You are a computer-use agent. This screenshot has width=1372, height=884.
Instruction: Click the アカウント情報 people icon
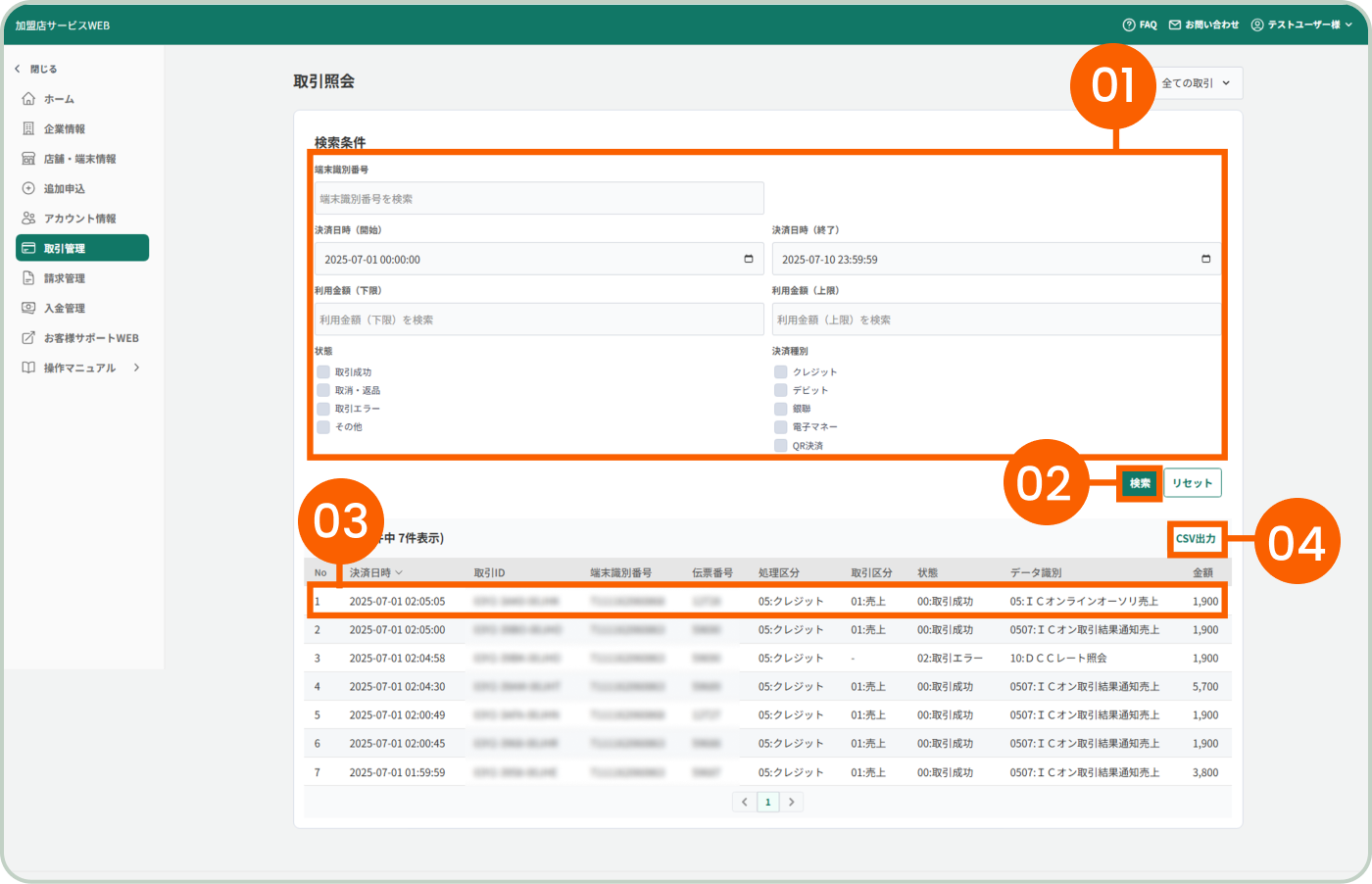coord(28,219)
